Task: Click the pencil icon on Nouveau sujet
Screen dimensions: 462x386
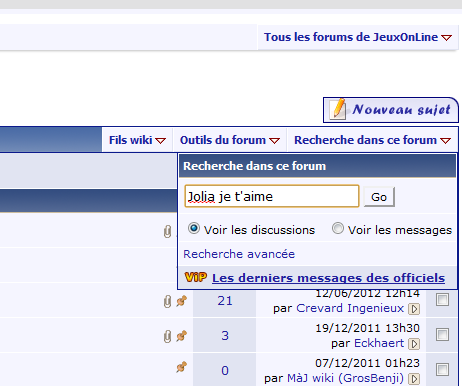Action: pyautogui.click(x=338, y=109)
